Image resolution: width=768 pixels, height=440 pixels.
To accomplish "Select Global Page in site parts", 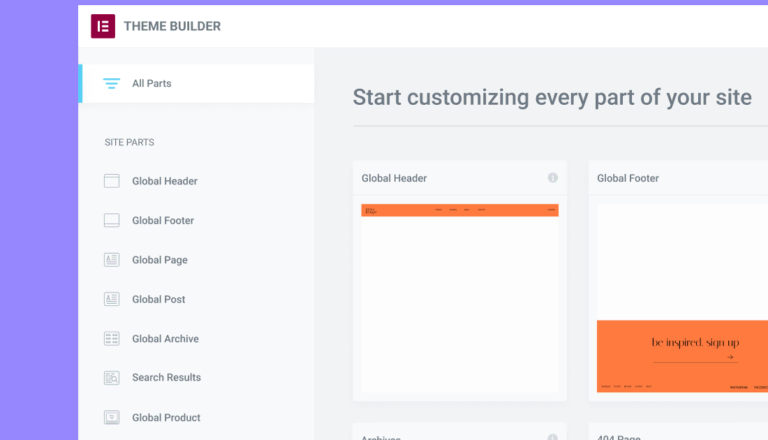I will pyautogui.click(x=160, y=260).
